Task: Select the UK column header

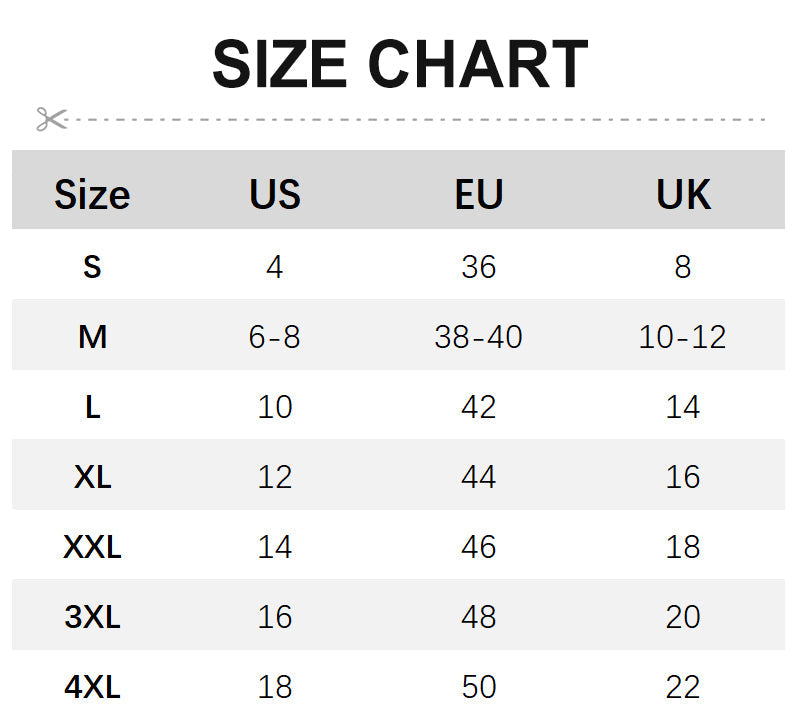Action: click(x=684, y=194)
